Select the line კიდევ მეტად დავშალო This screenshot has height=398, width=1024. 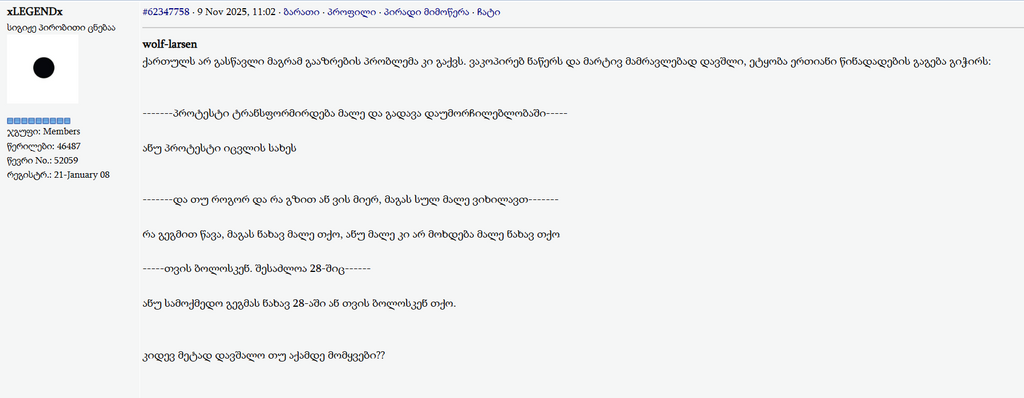pos(264,356)
